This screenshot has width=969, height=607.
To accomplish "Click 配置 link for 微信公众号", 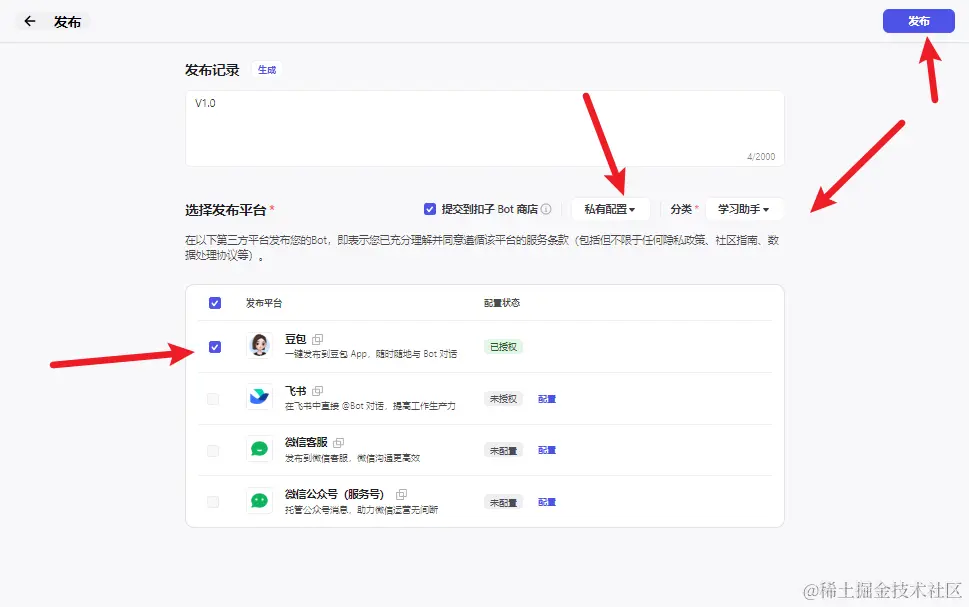I will [x=547, y=502].
